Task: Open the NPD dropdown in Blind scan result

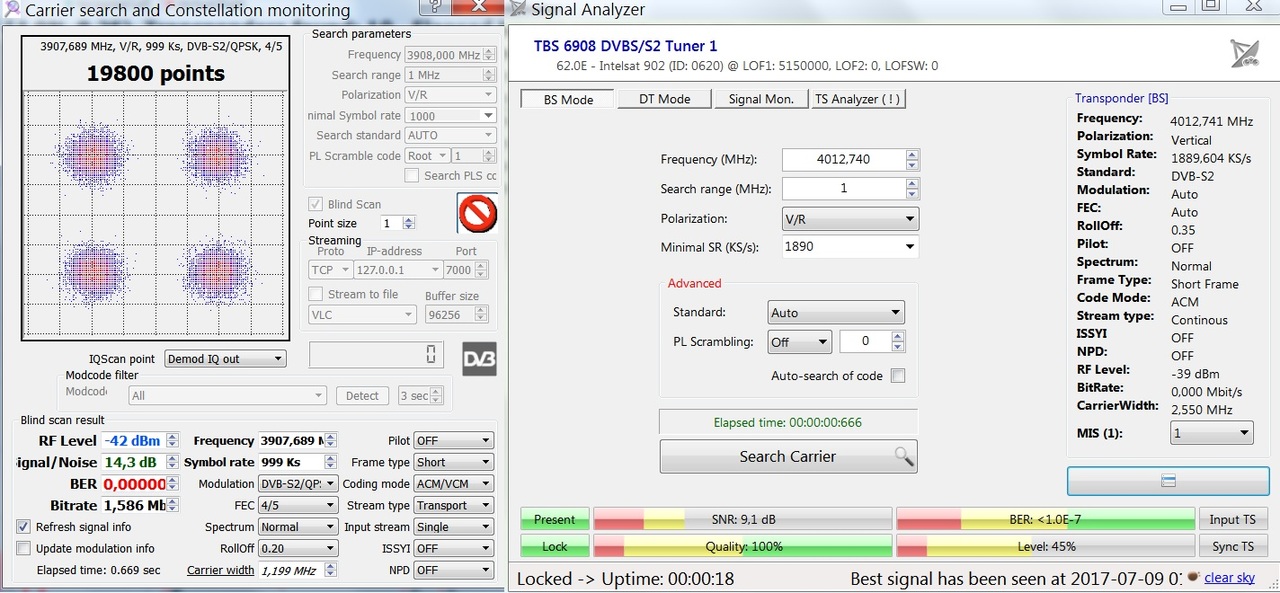Action: click(x=453, y=570)
